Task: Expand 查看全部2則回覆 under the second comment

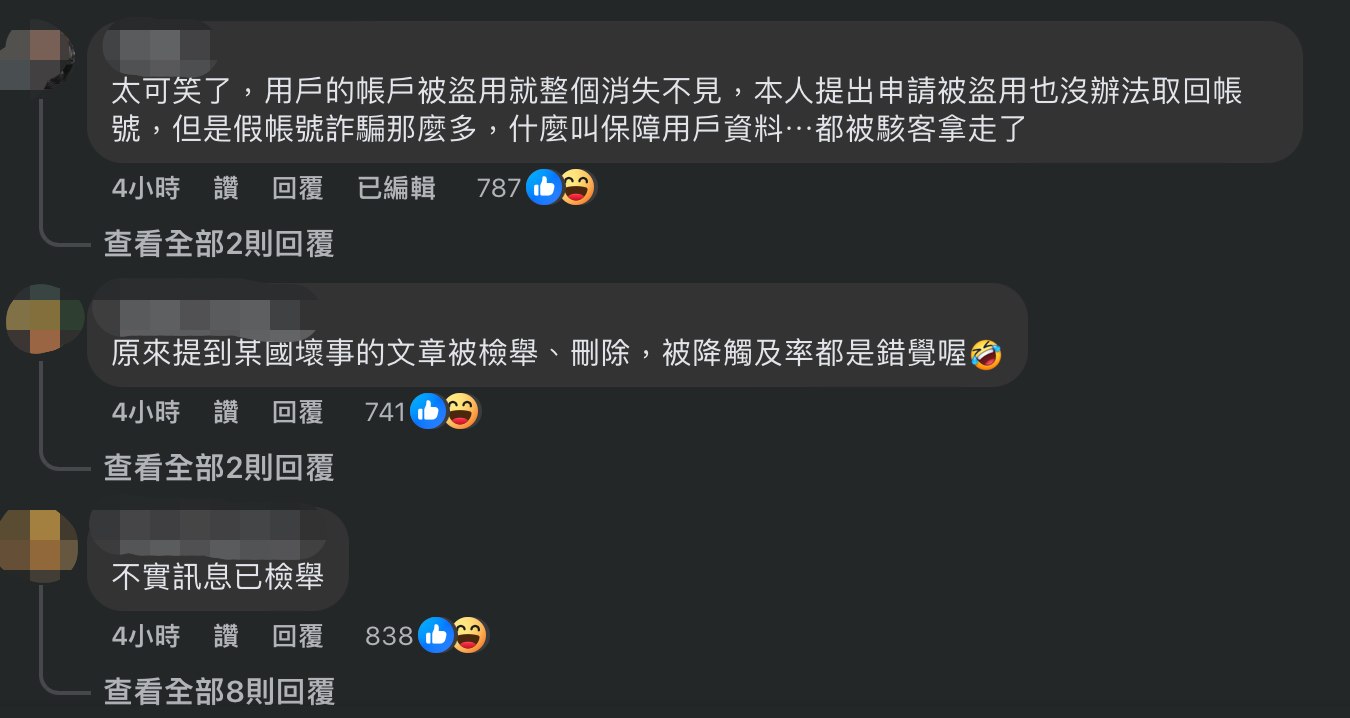Action: tap(219, 467)
